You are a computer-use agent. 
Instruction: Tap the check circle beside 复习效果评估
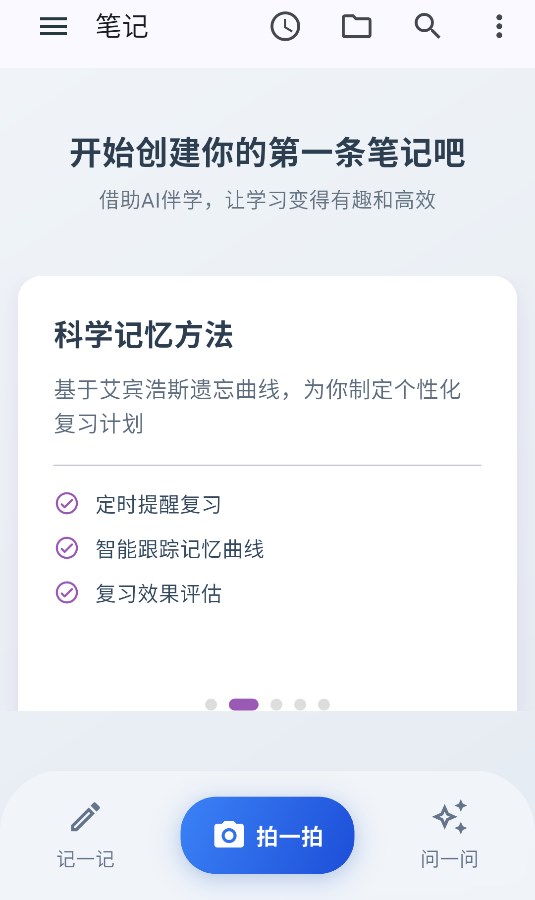tap(67, 592)
